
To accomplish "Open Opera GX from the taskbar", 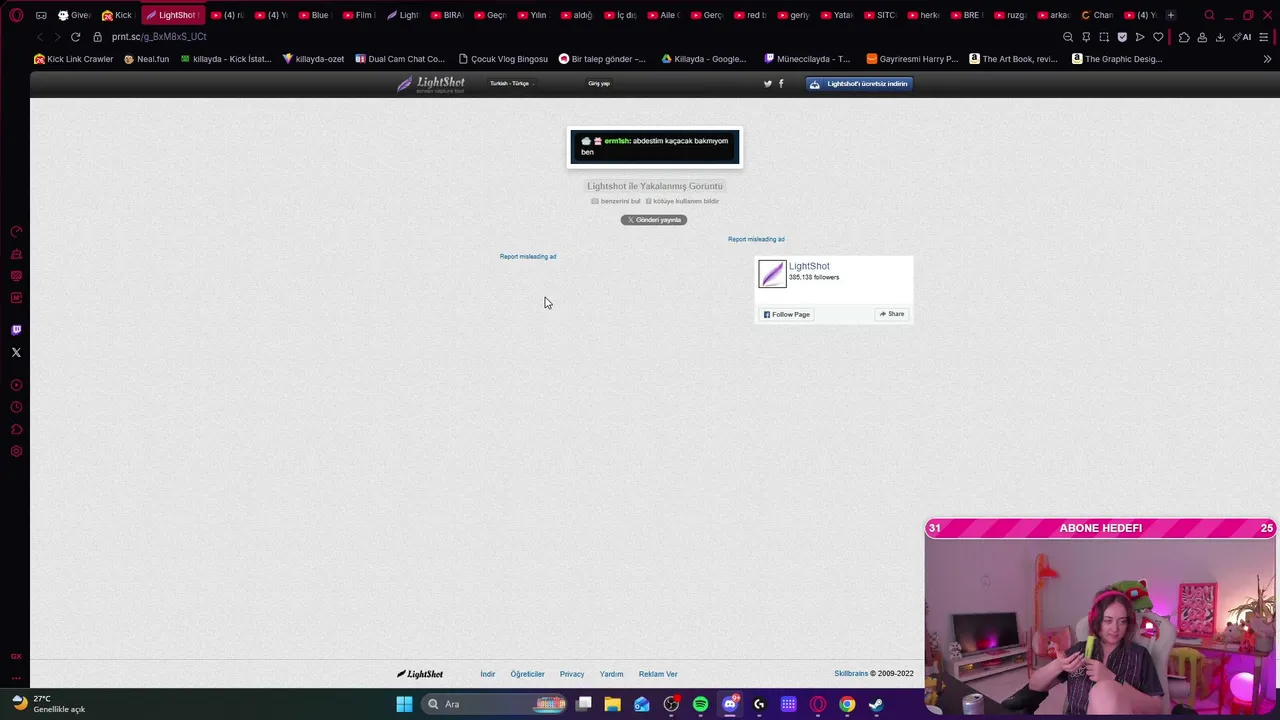I will [x=818, y=704].
